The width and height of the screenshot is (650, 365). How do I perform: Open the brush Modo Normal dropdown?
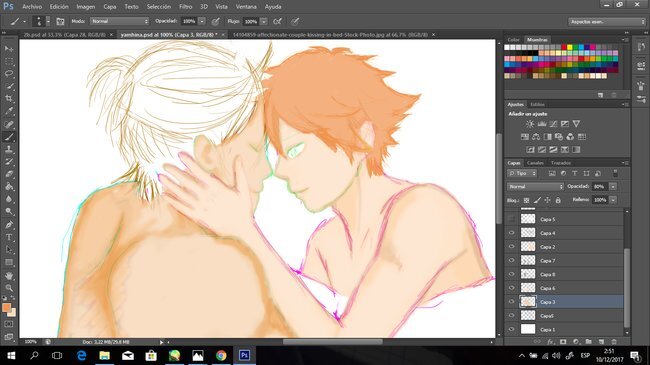119,21
